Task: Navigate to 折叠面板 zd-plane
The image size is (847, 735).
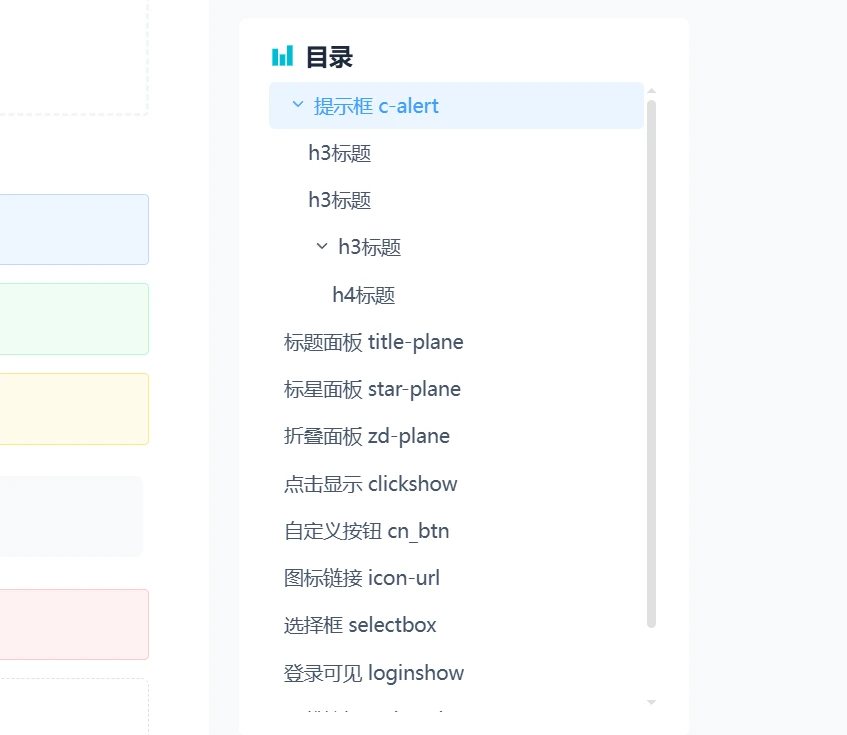Action: [x=367, y=436]
